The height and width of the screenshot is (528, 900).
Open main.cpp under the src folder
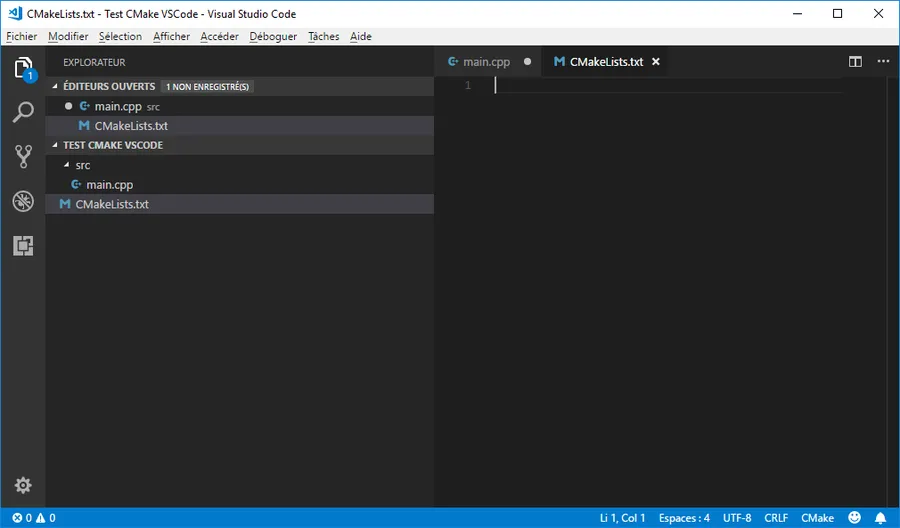click(x=240, y=184)
